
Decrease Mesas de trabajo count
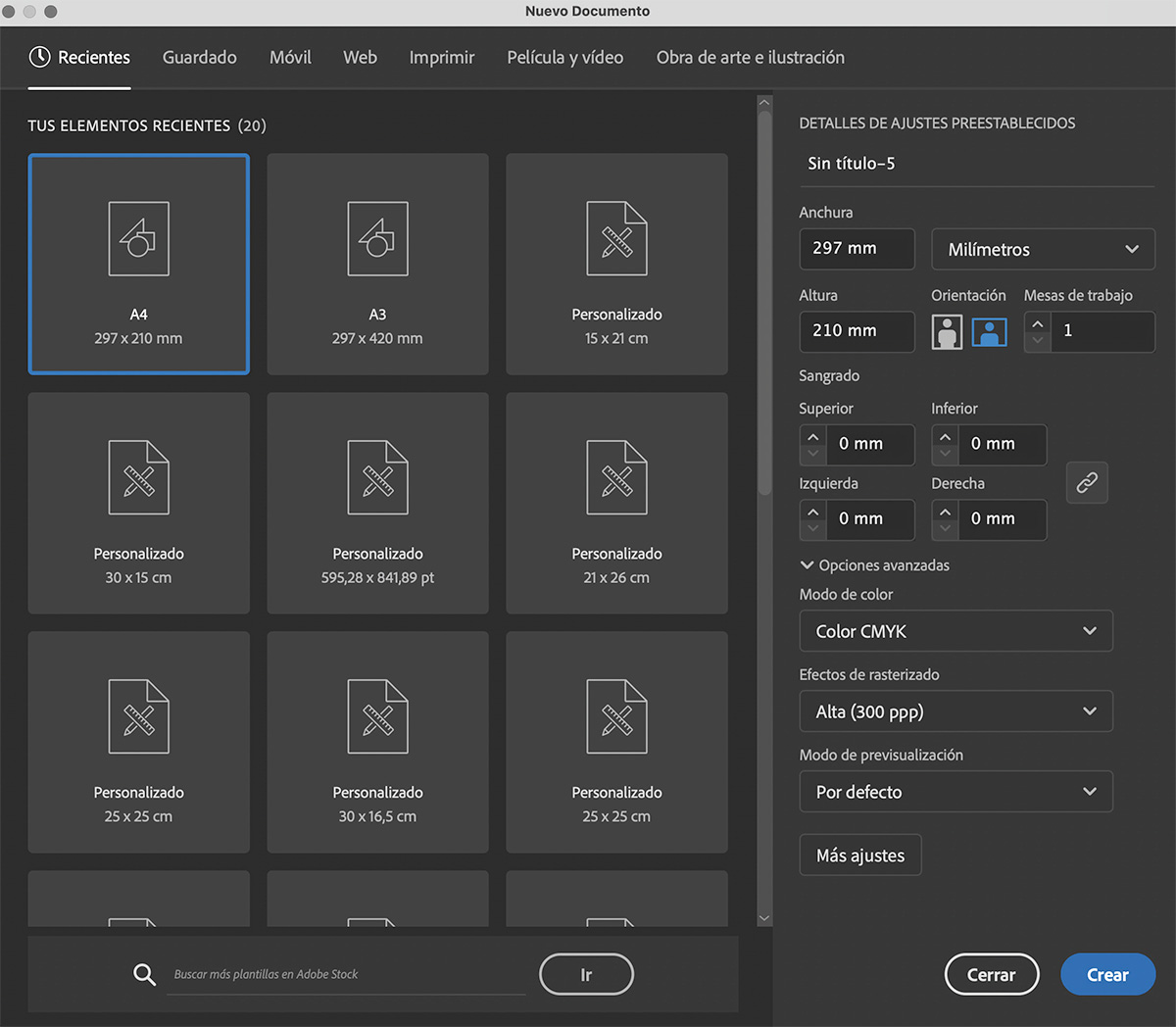(1038, 342)
